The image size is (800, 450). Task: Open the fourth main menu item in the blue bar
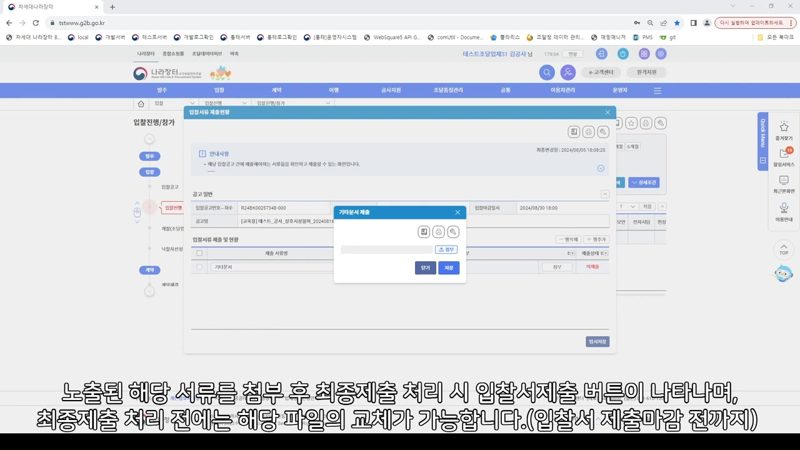click(334, 90)
